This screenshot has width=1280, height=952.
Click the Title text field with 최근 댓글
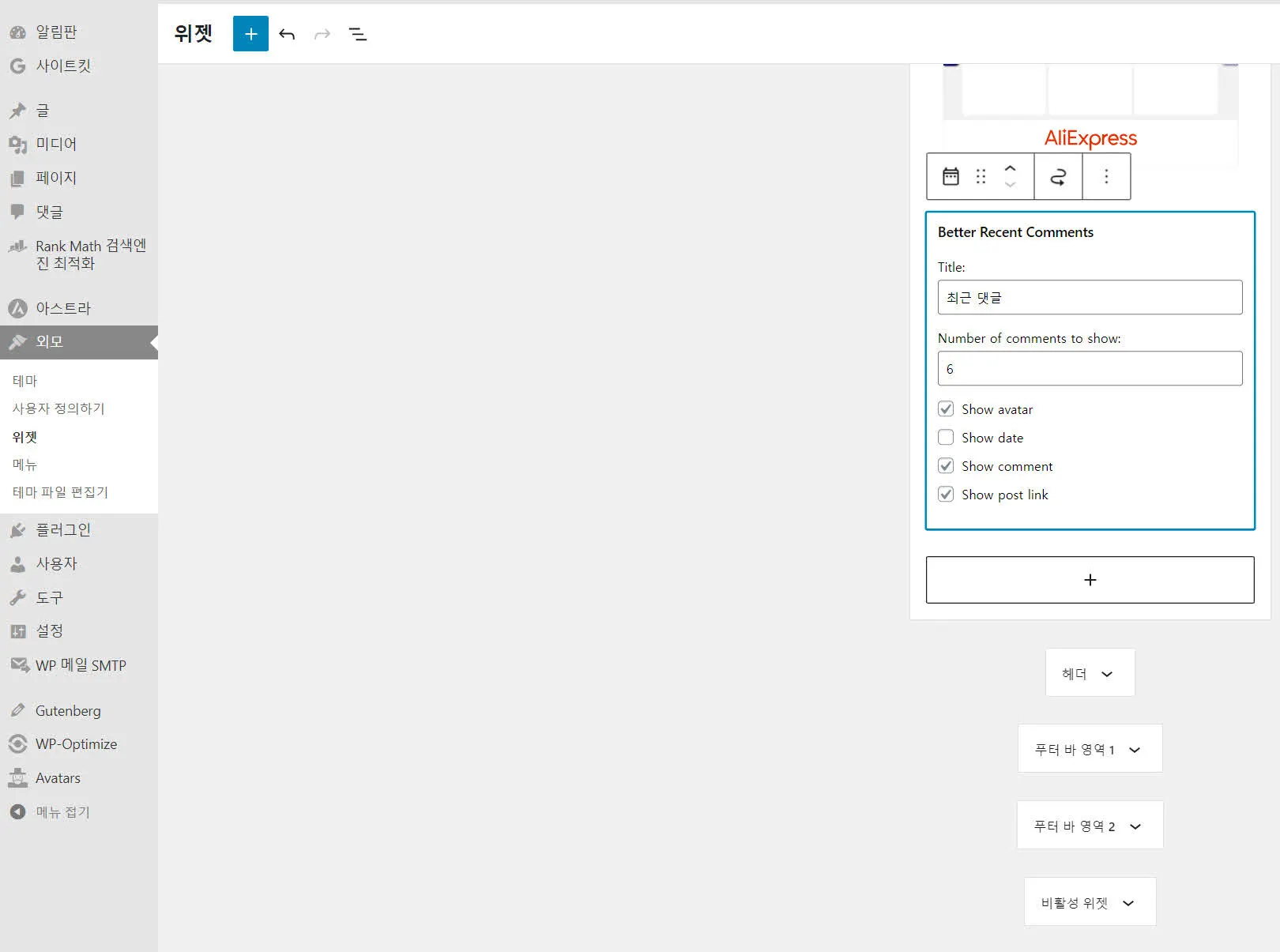coord(1090,298)
